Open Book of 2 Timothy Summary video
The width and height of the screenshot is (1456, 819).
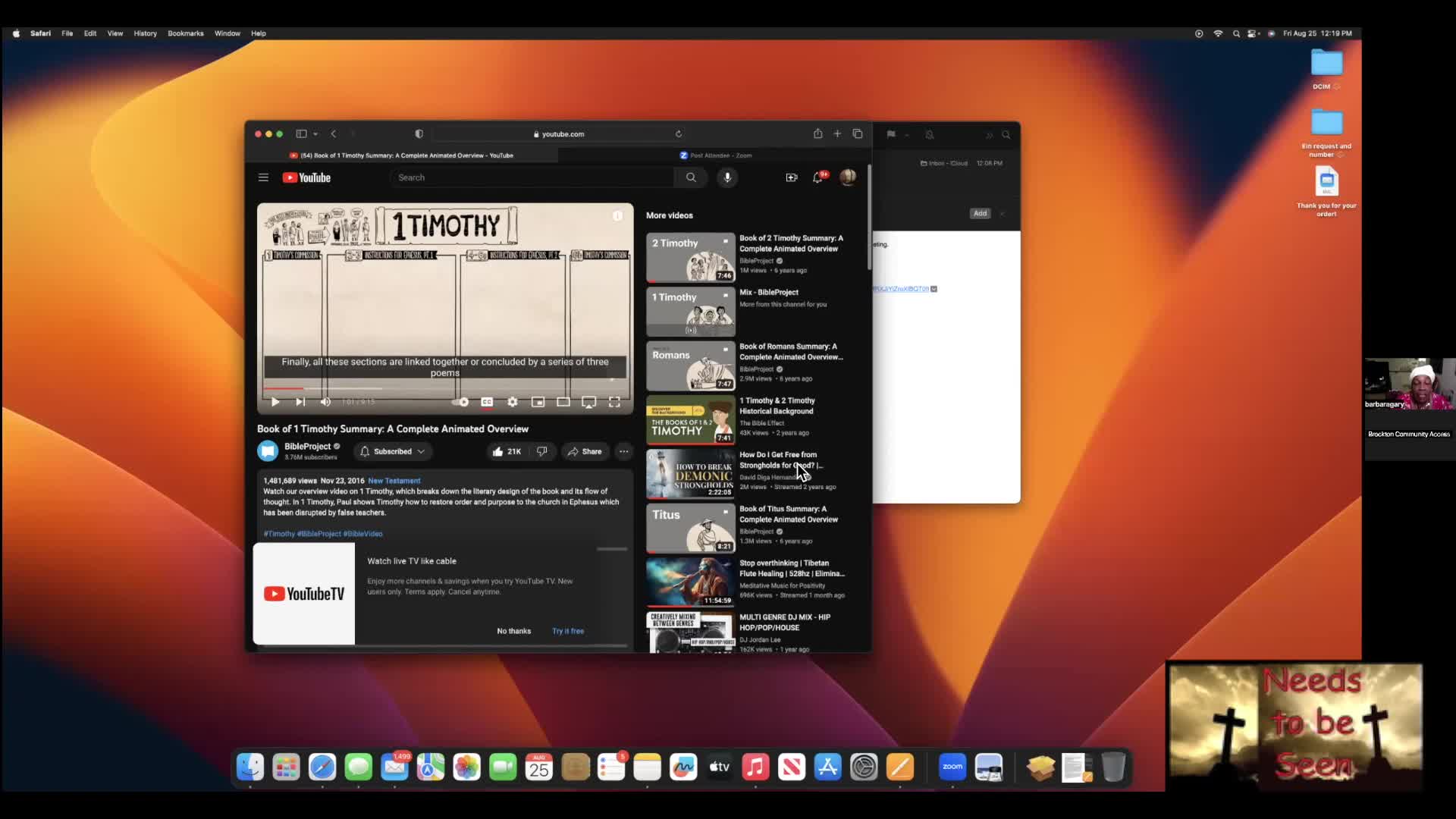click(791, 243)
